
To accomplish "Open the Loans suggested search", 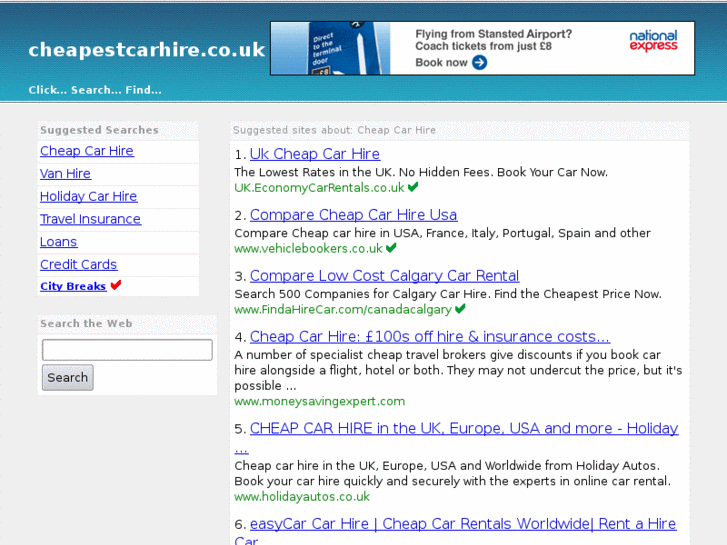I will (58, 242).
